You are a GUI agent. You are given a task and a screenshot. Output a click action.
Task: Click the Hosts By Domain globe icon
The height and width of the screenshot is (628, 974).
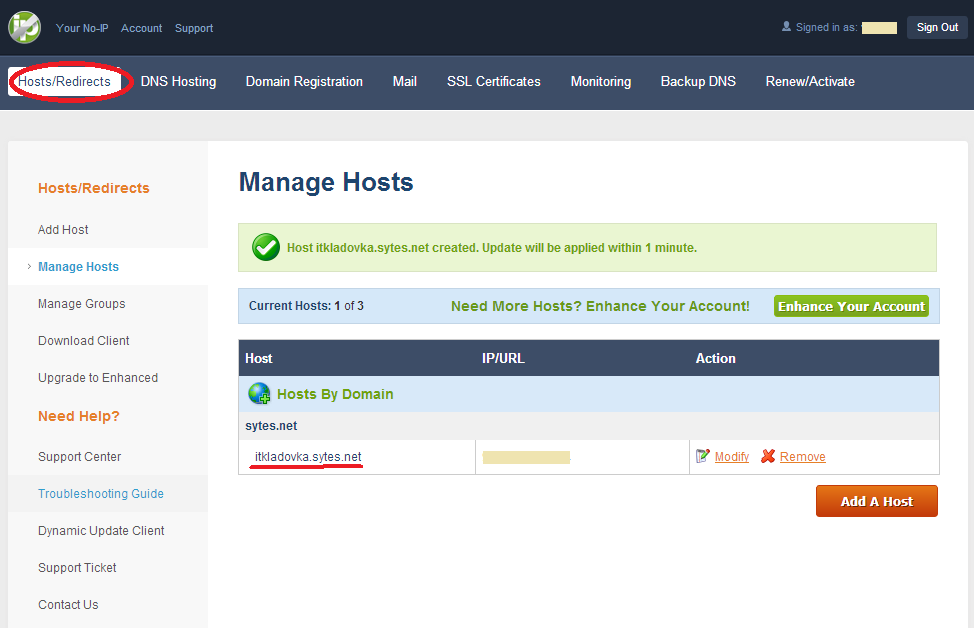(x=259, y=394)
